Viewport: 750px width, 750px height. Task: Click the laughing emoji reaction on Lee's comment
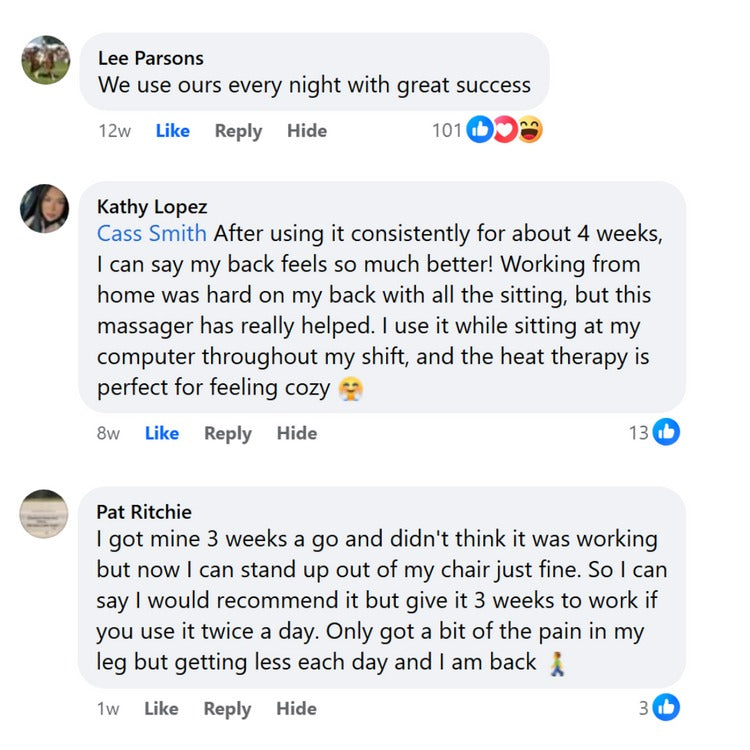pos(530,131)
